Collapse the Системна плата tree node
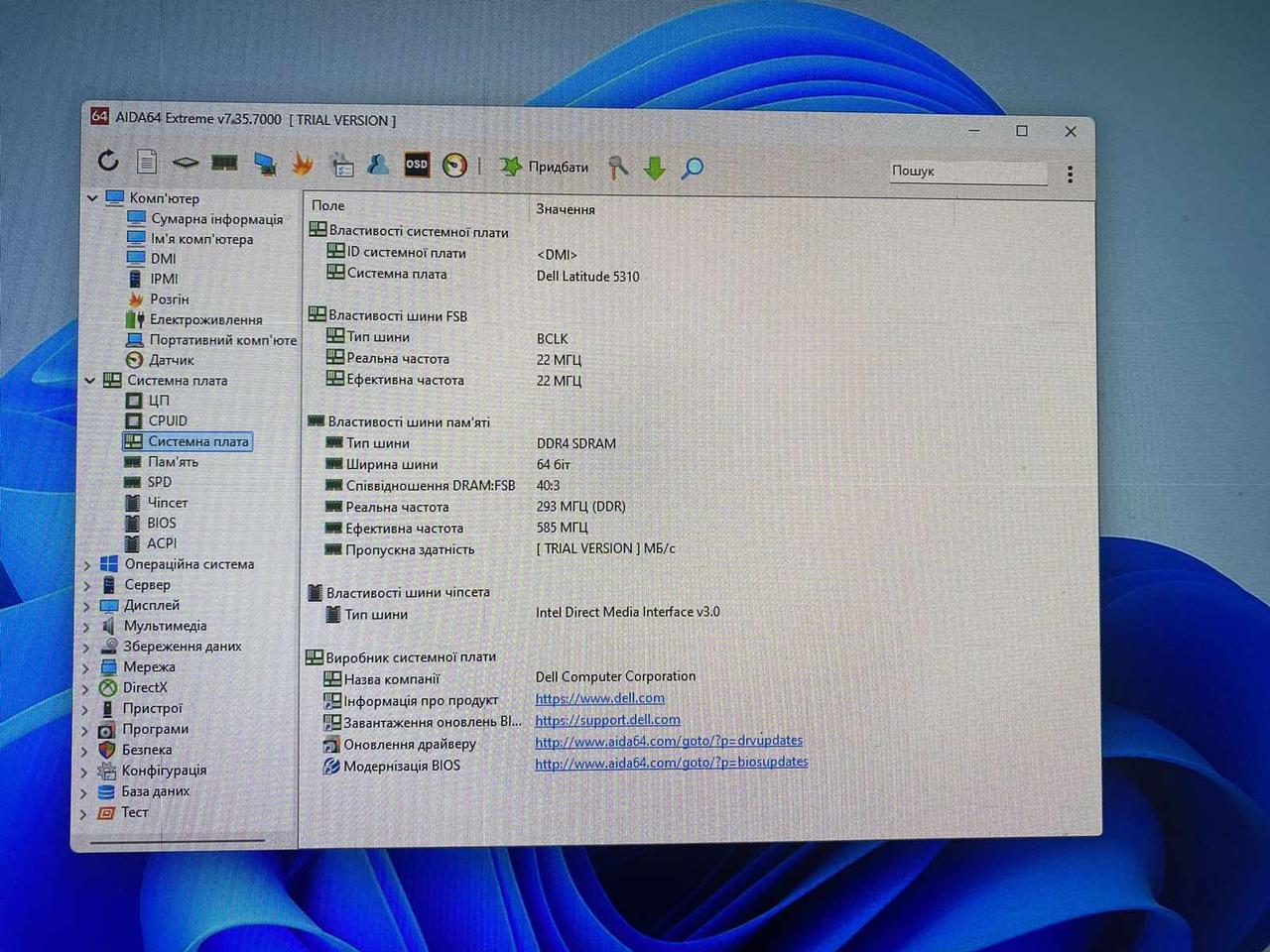The width and height of the screenshot is (1270, 952). pos(90,380)
